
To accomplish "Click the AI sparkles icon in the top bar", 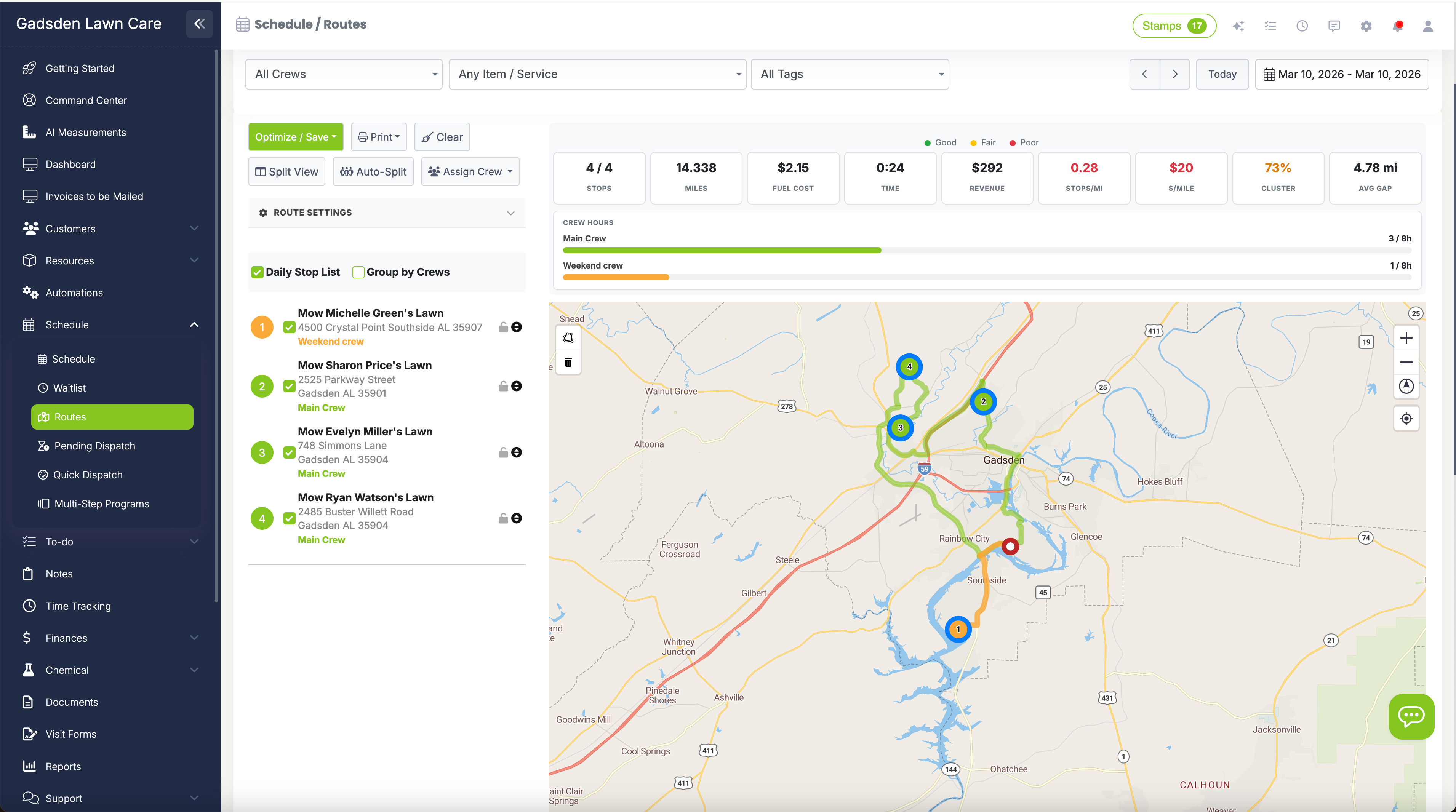I will pos(1238,26).
